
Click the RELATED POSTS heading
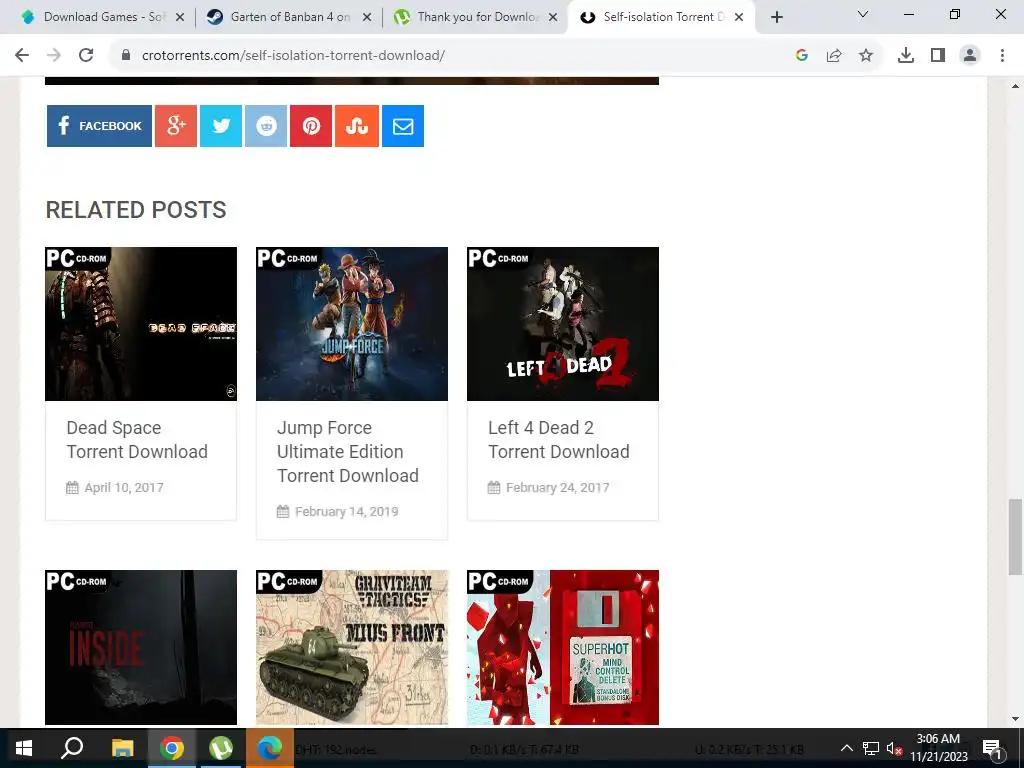(136, 210)
